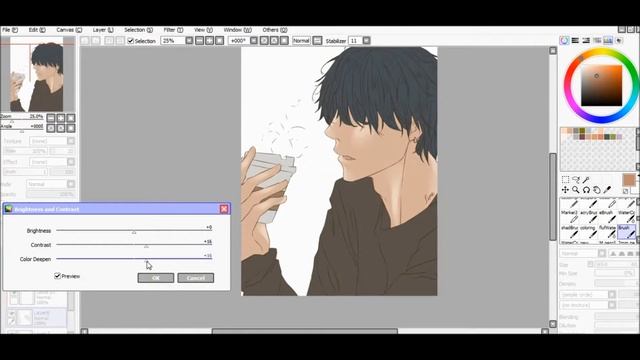Select the eBrush brush preset
The width and height of the screenshot is (640, 360).
click(607, 218)
